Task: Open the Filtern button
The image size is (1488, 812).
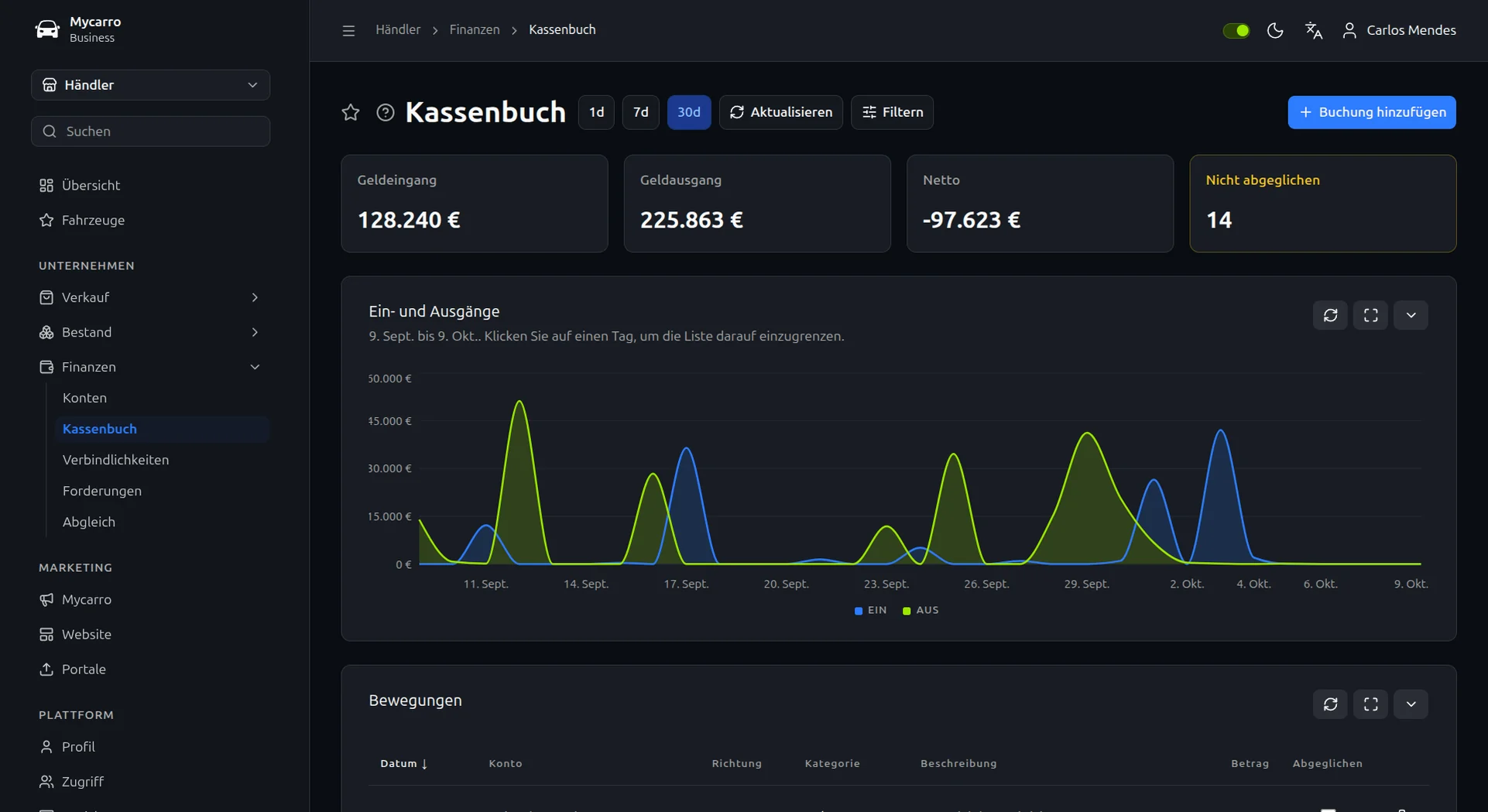Action: tap(892, 112)
